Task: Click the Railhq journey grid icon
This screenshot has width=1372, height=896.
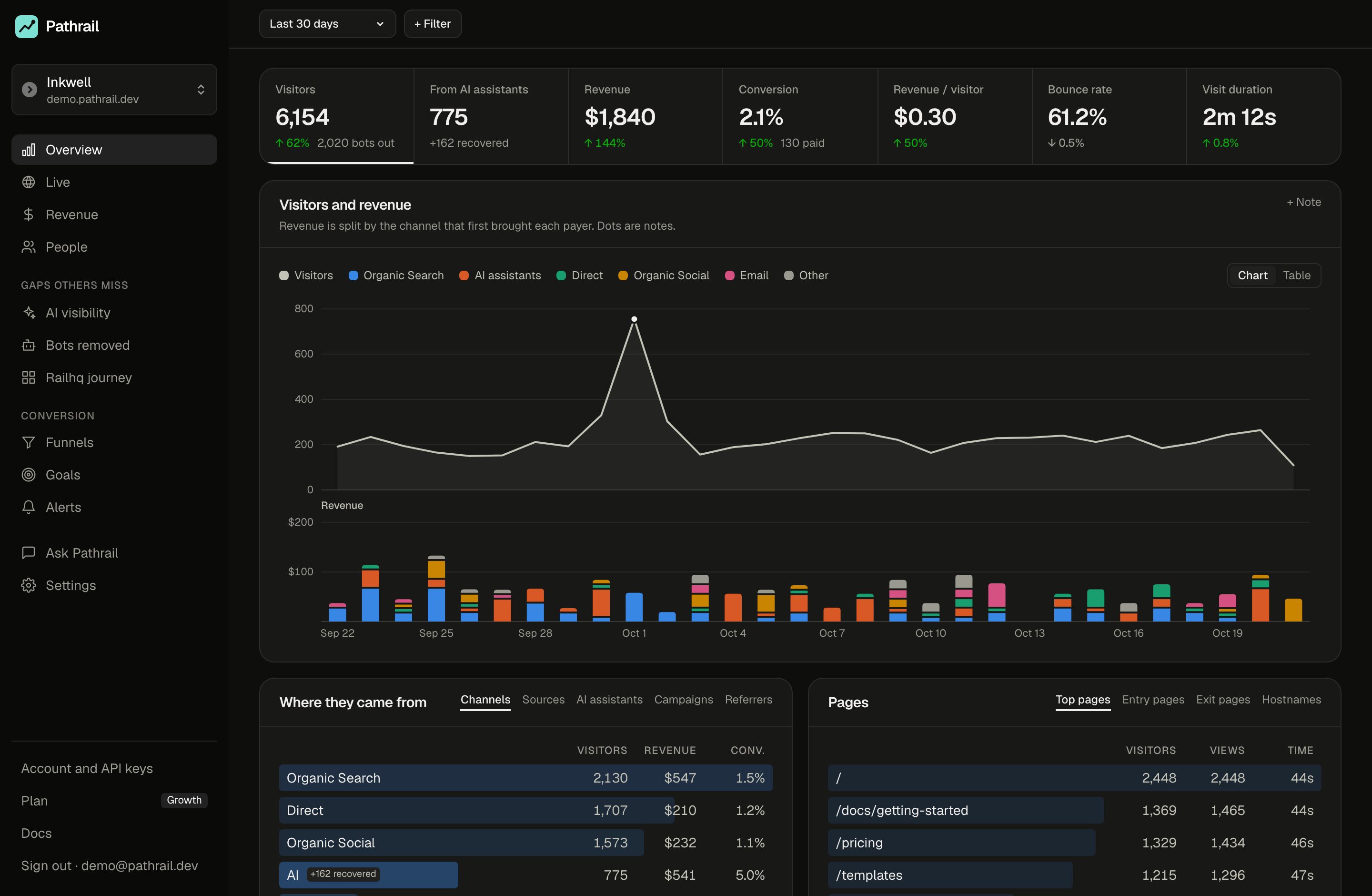Action: pos(28,377)
